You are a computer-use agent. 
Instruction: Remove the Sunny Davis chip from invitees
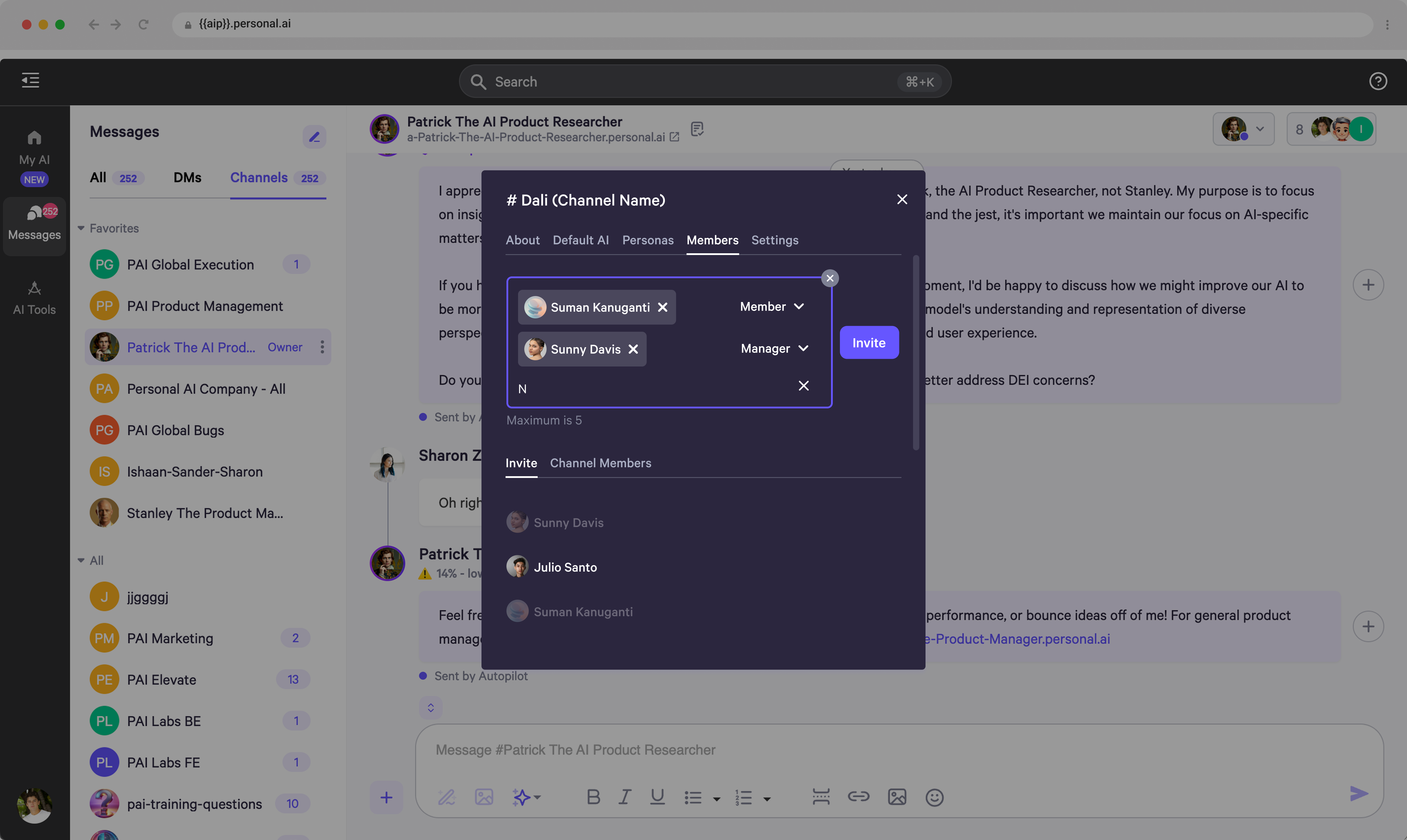click(633, 349)
